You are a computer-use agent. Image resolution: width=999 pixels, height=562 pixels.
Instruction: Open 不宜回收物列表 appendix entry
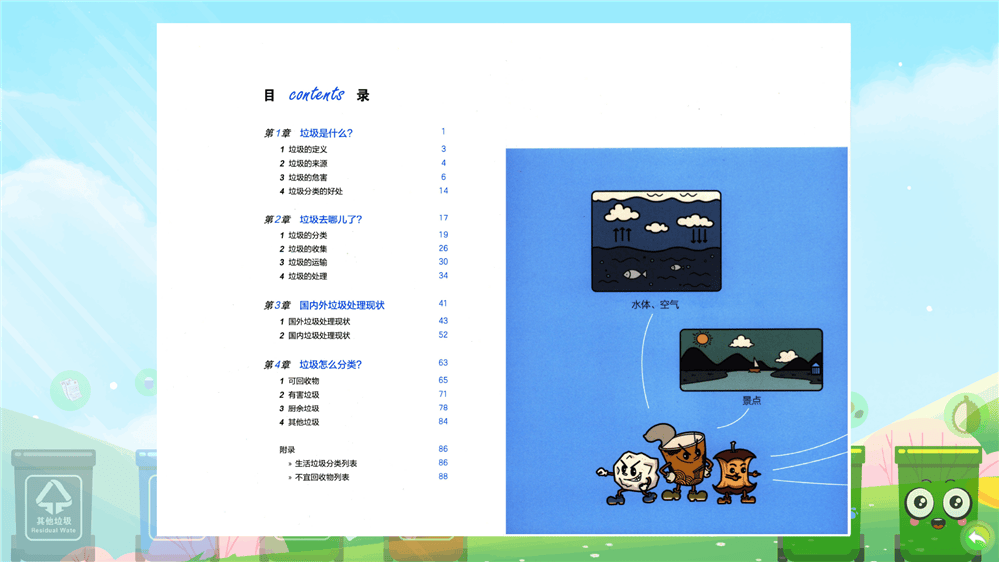click(x=322, y=477)
